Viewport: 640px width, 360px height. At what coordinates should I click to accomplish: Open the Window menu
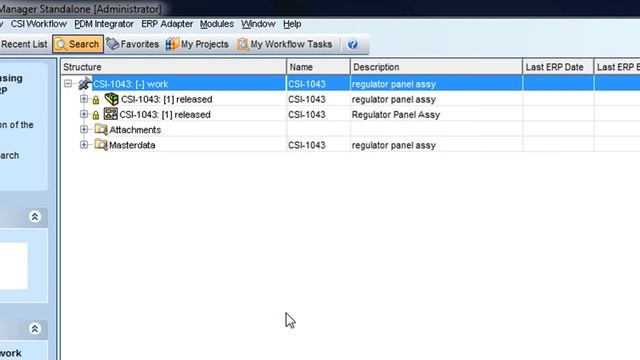258,24
